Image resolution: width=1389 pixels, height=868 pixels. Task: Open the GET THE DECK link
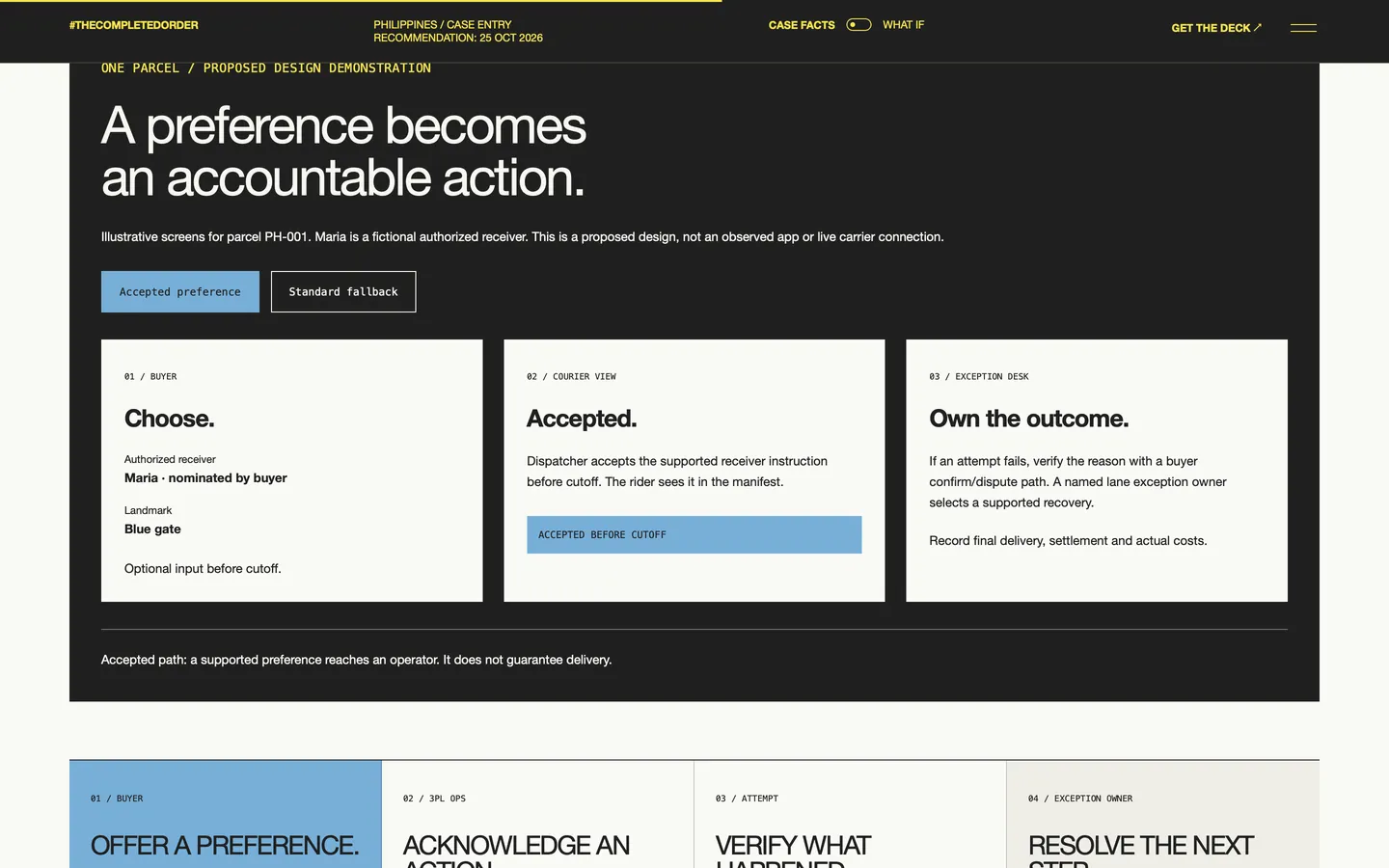click(x=1216, y=28)
